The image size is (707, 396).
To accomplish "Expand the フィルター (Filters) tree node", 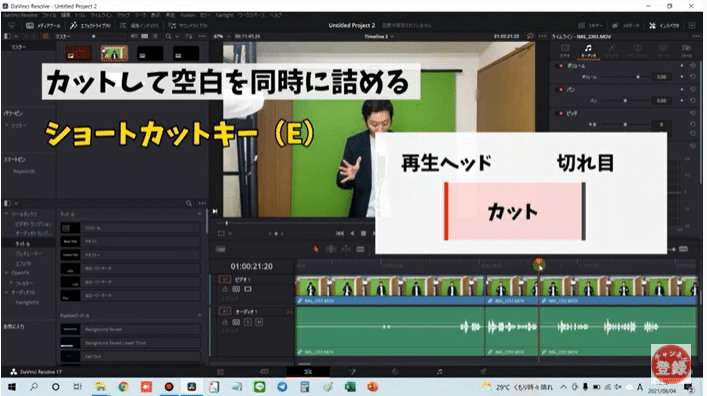I will click(11, 283).
